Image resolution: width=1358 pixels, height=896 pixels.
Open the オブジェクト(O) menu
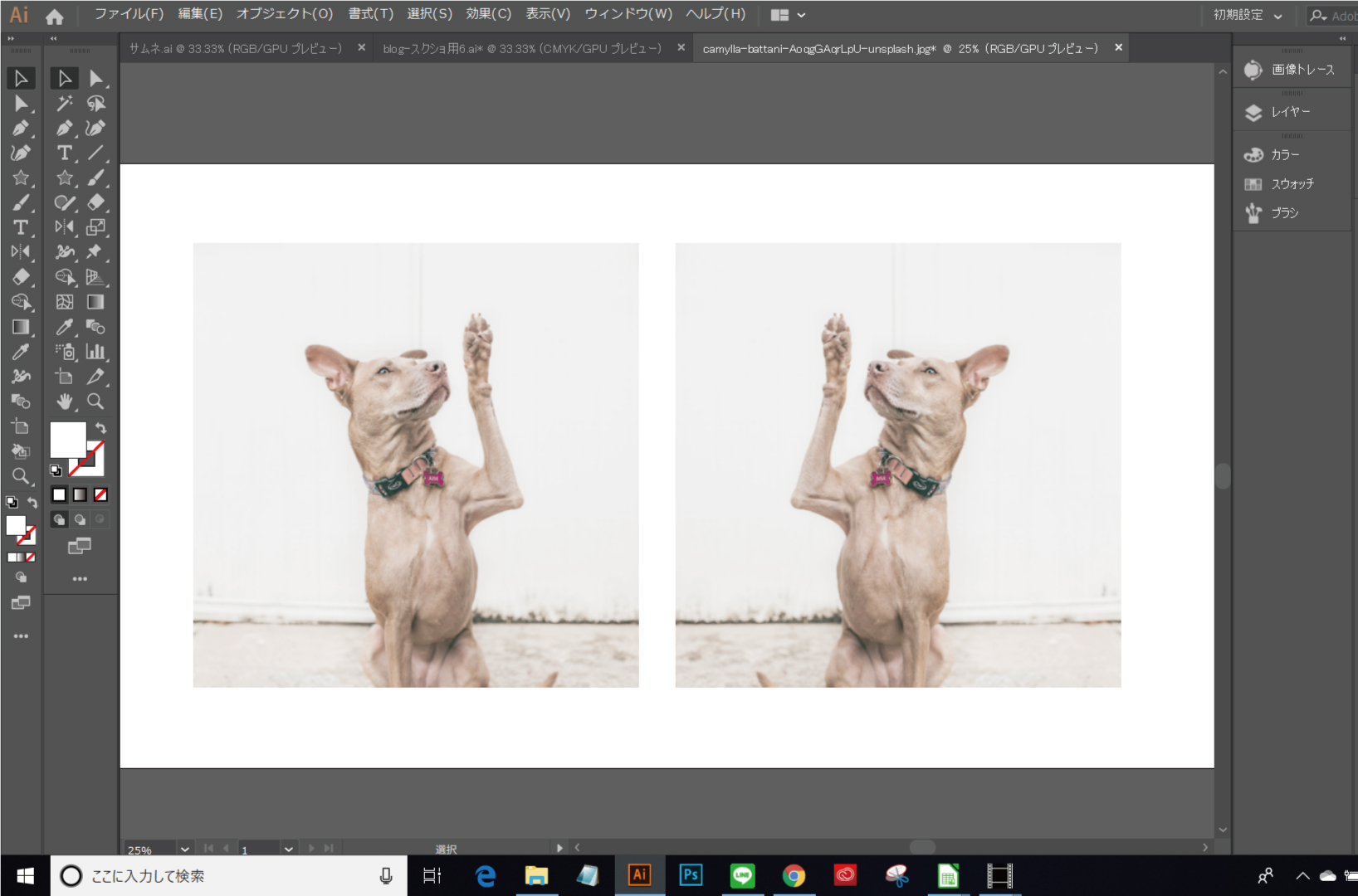tap(284, 14)
